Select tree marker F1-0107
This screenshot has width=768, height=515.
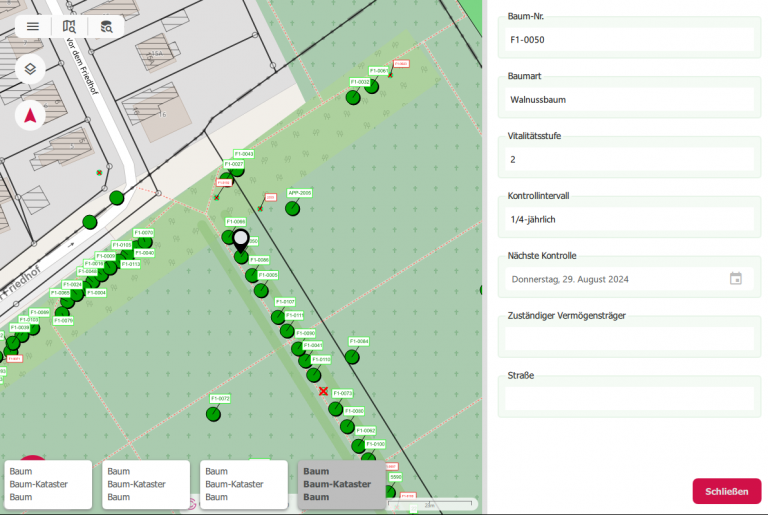[278, 317]
